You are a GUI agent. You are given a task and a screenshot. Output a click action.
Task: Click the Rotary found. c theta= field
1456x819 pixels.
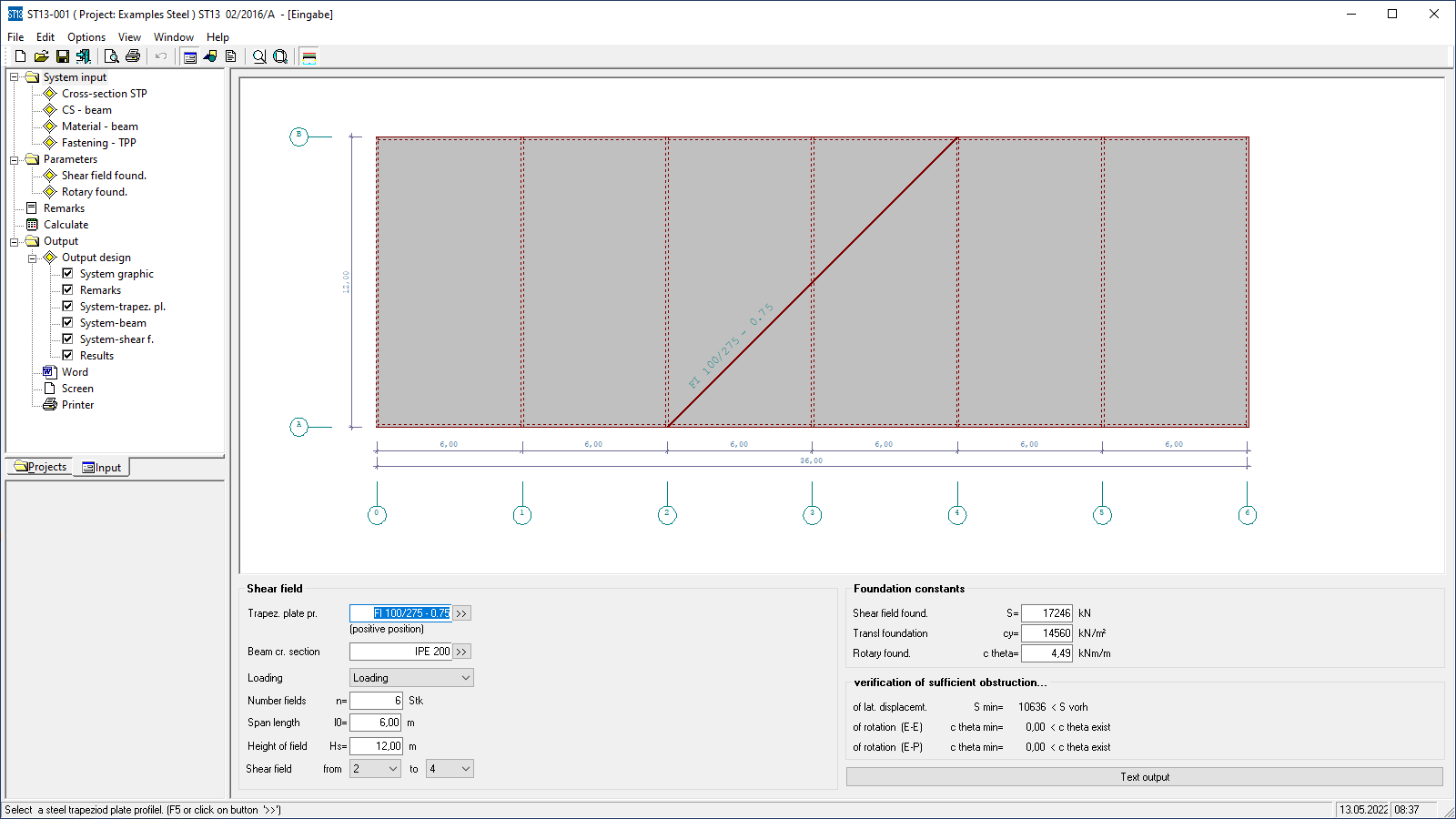point(1047,653)
